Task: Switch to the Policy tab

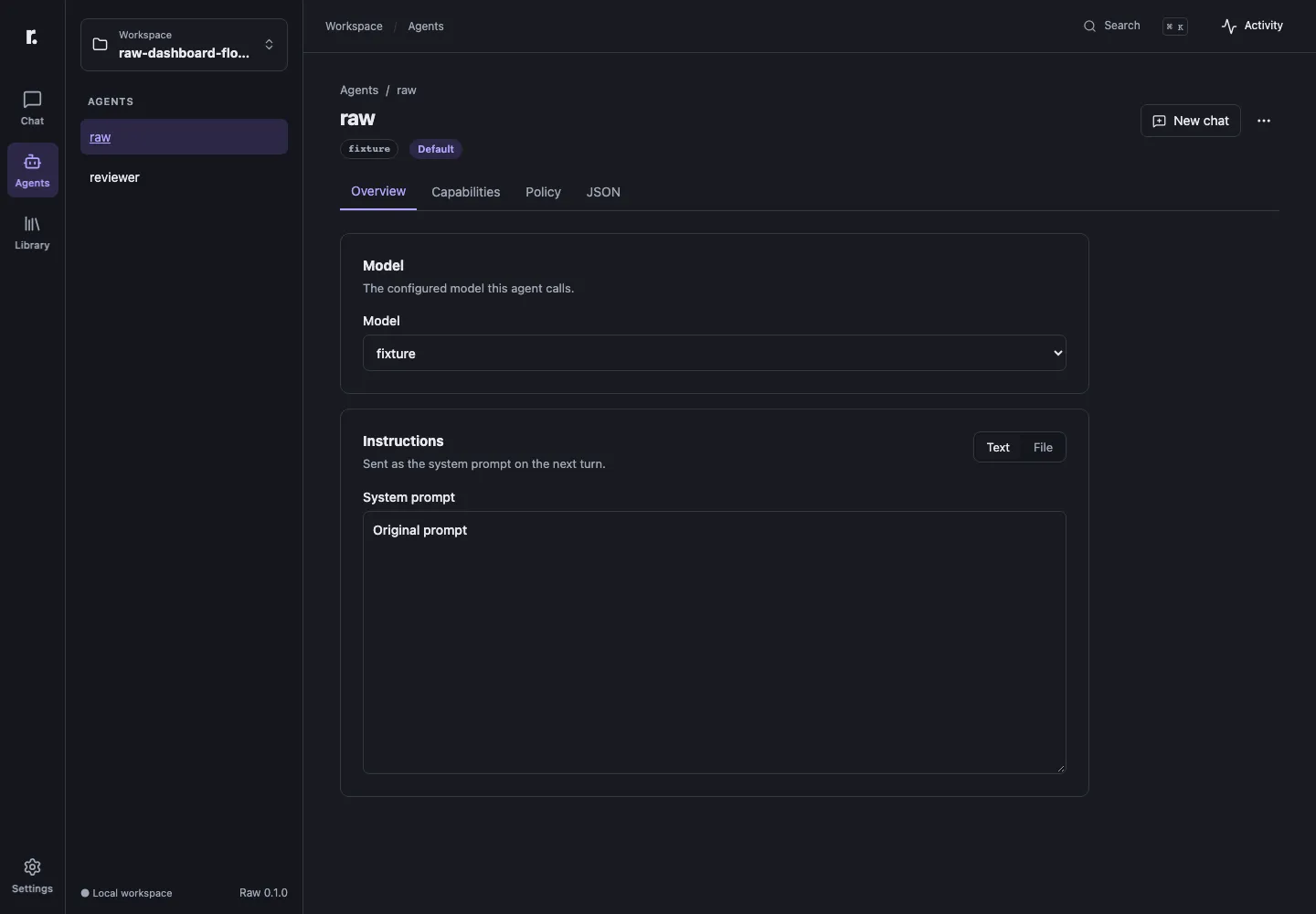Action: click(x=543, y=192)
